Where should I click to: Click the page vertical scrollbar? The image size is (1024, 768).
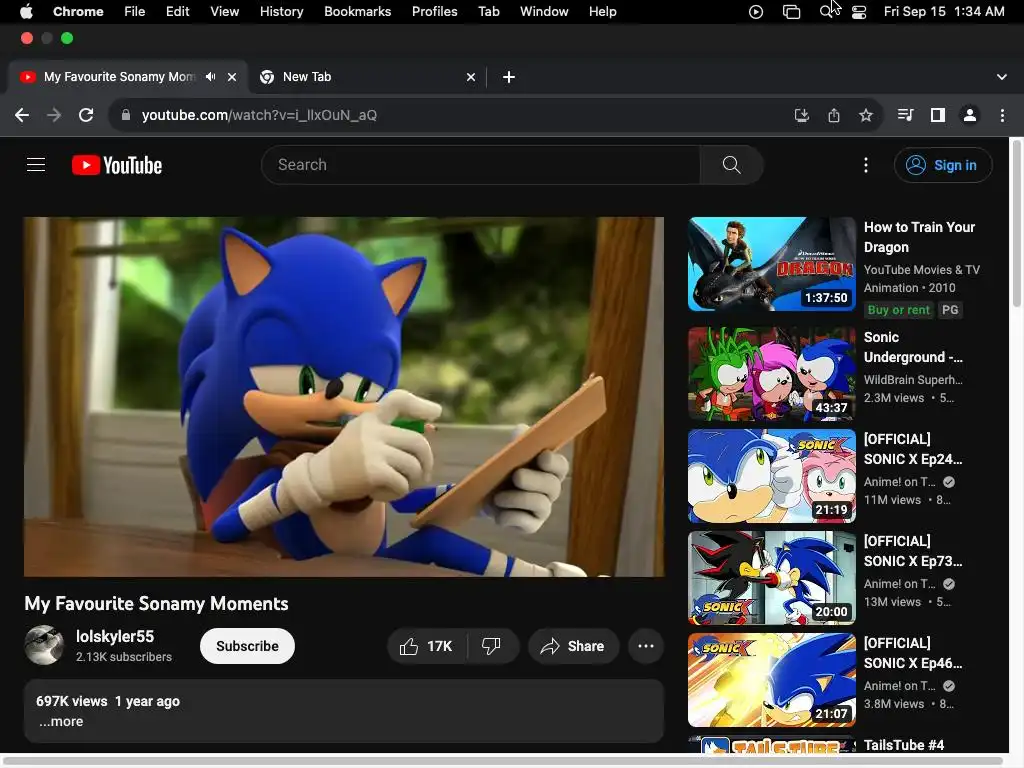1017,222
